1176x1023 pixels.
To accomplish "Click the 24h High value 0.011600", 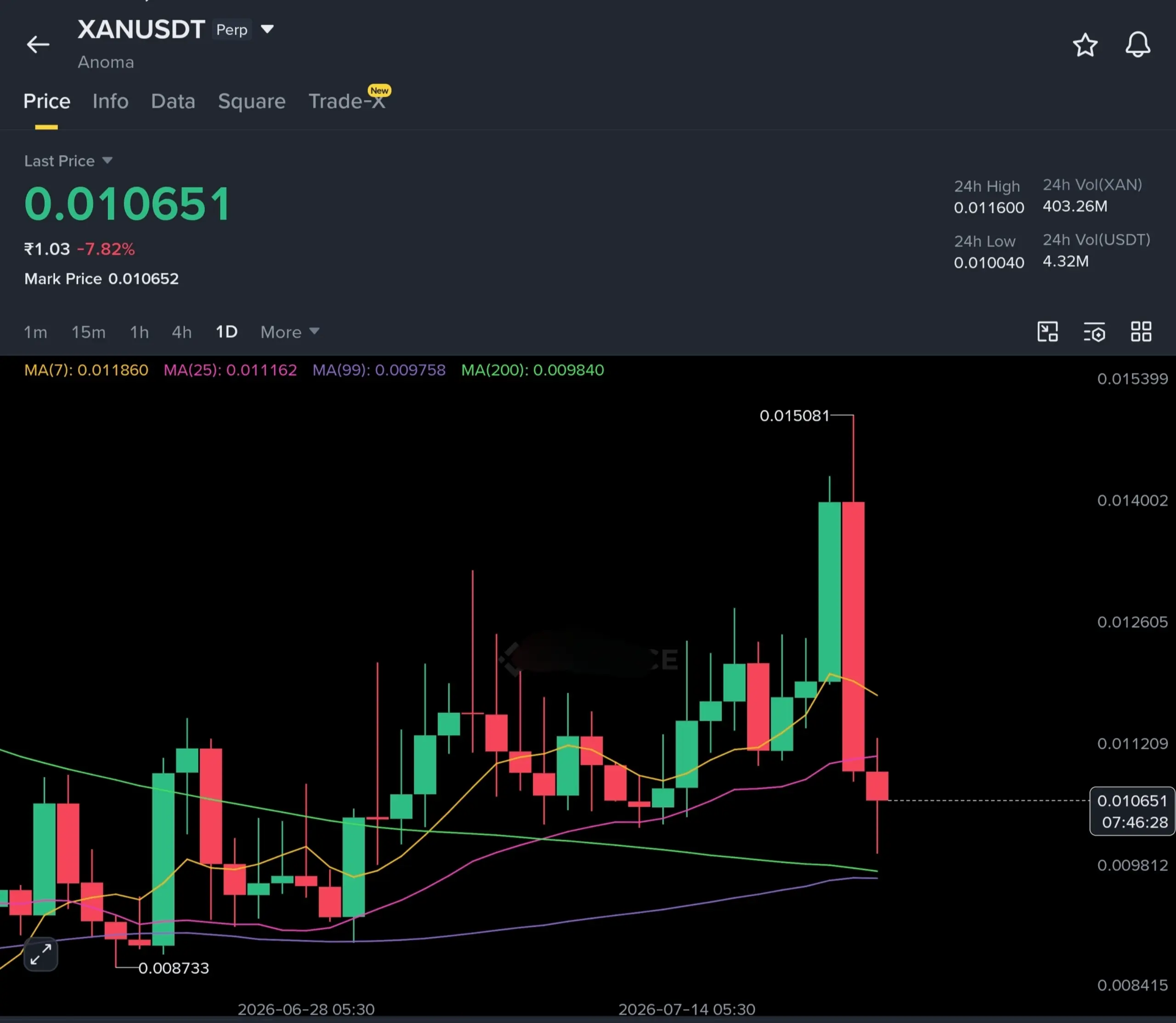I will (x=989, y=208).
